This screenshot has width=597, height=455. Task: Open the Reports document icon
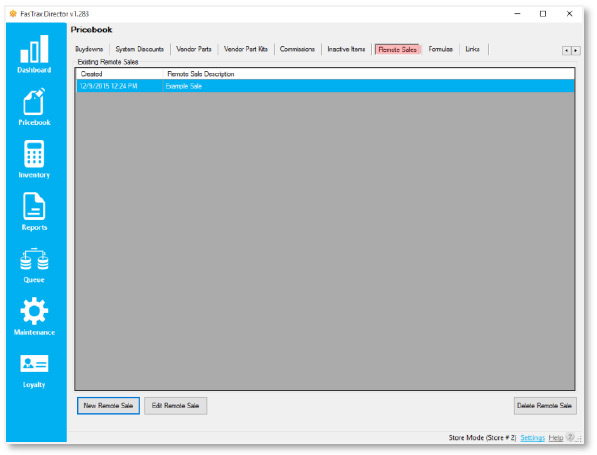tap(34, 206)
